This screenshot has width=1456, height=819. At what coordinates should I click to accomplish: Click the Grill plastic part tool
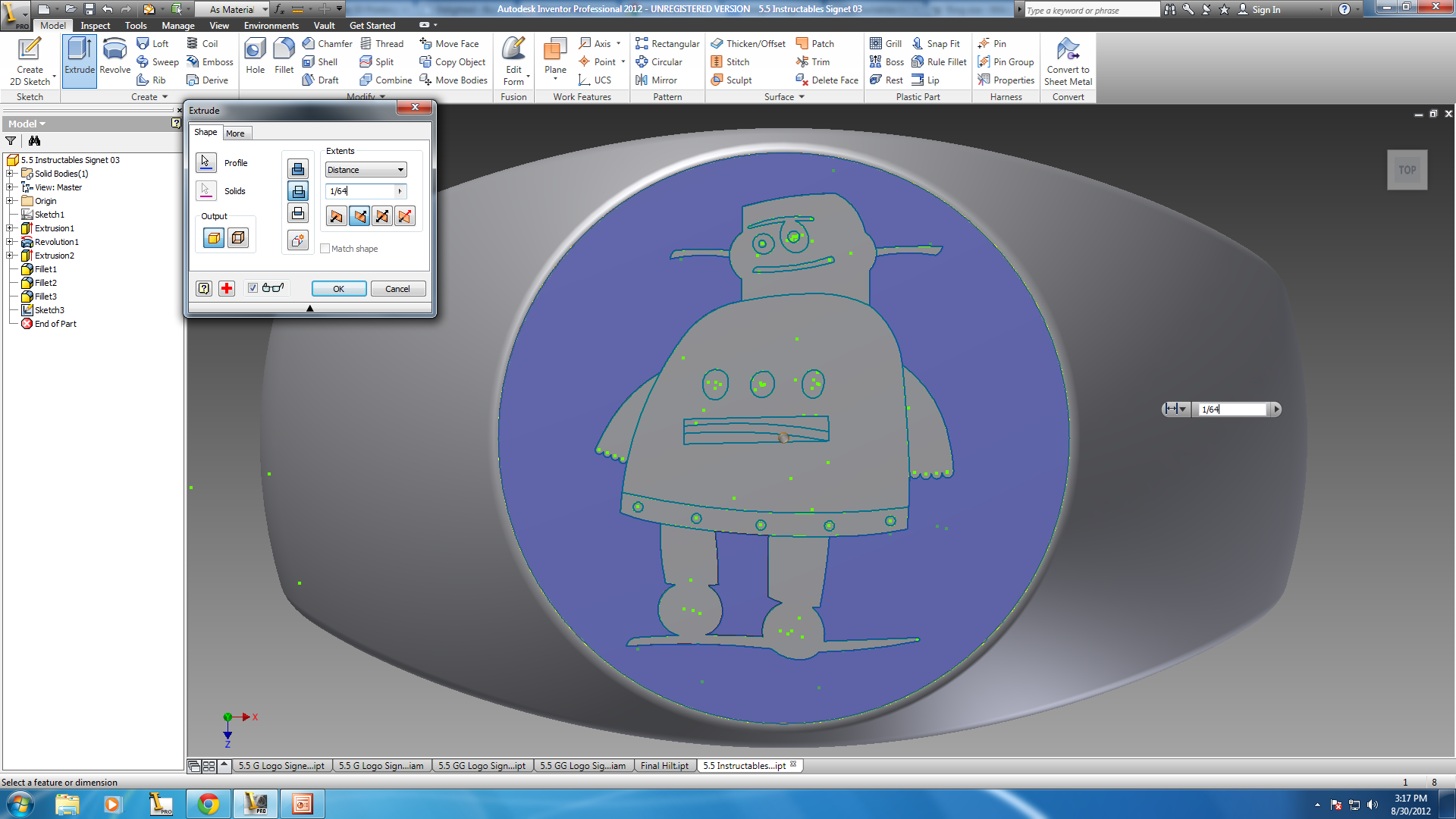click(886, 44)
